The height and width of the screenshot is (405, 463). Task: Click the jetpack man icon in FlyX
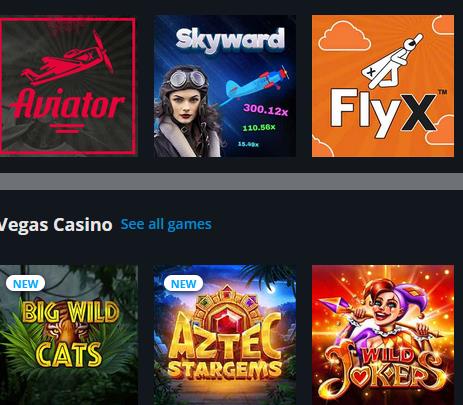point(392,62)
